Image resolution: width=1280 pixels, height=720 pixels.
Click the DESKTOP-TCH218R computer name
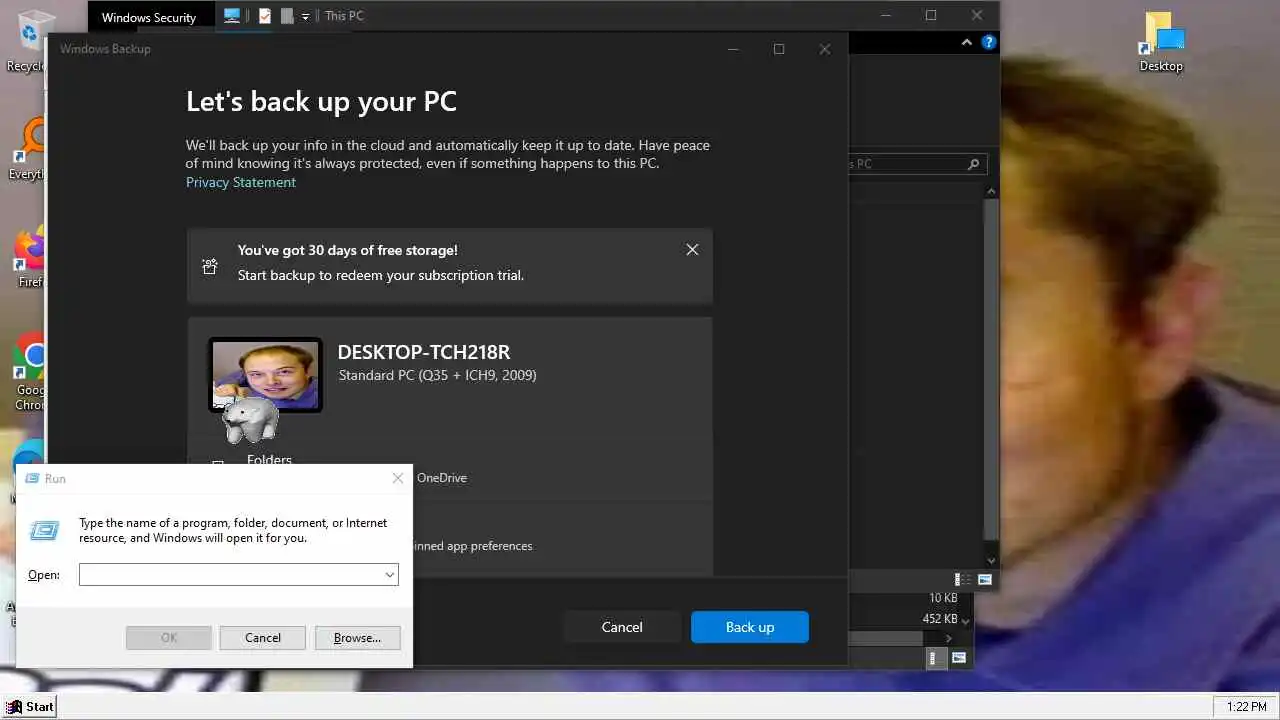click(424, 352)
